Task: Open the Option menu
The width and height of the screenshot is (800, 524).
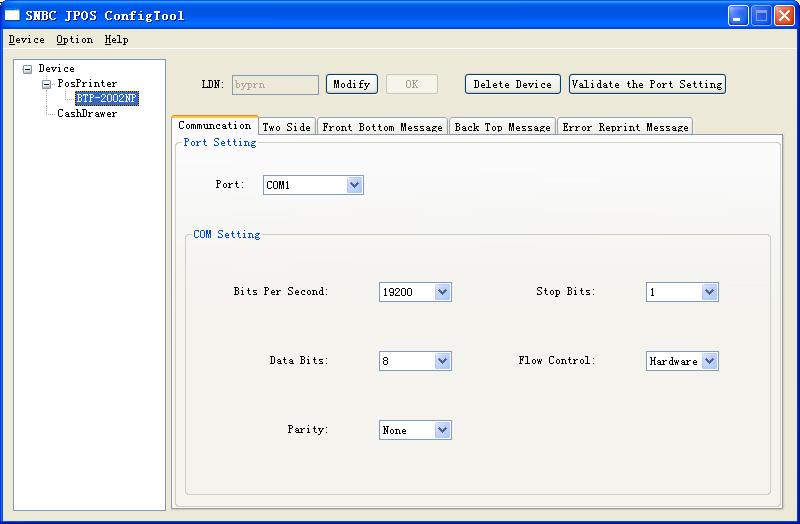Action: (x=74, y=39)
